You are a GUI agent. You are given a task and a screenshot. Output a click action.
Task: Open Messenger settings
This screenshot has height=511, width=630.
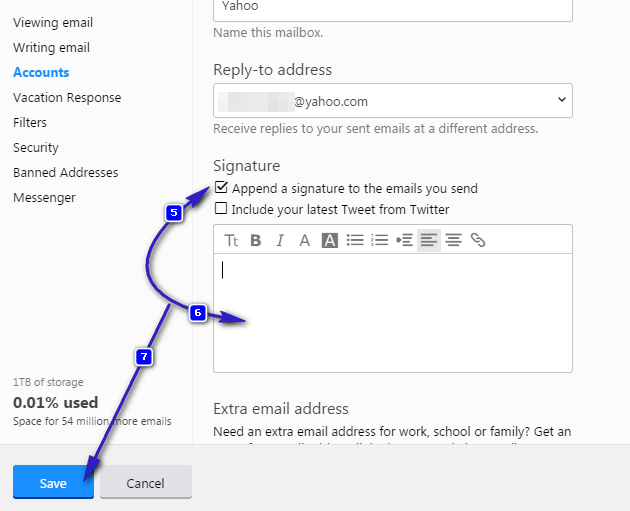44,198
